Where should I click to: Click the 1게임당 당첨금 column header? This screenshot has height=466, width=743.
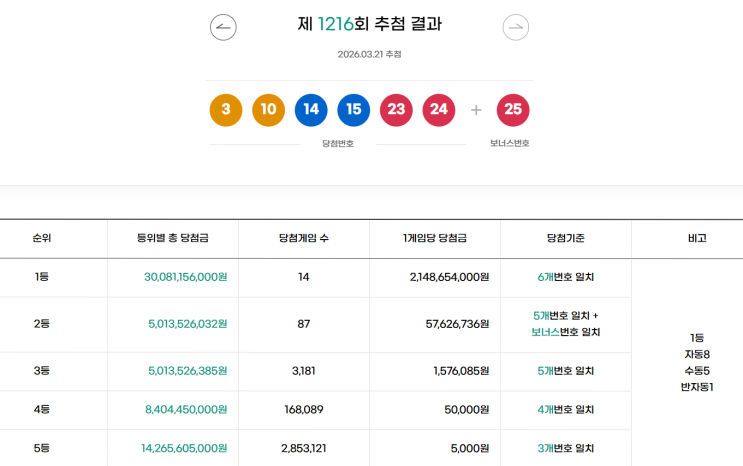[x=435, y=238]
